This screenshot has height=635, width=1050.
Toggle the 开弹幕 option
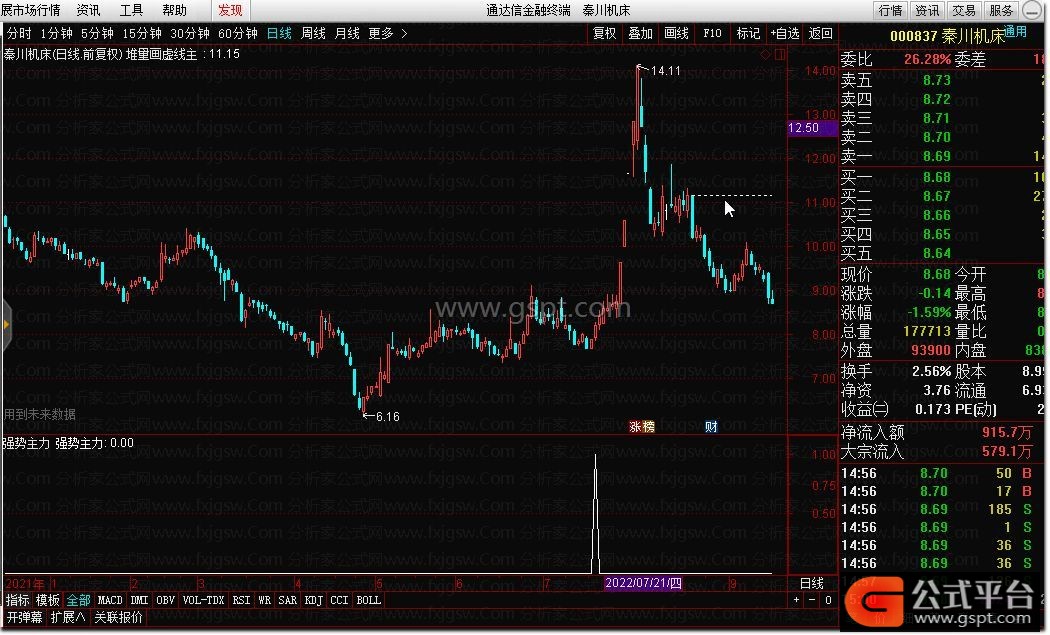pos(24,618)
